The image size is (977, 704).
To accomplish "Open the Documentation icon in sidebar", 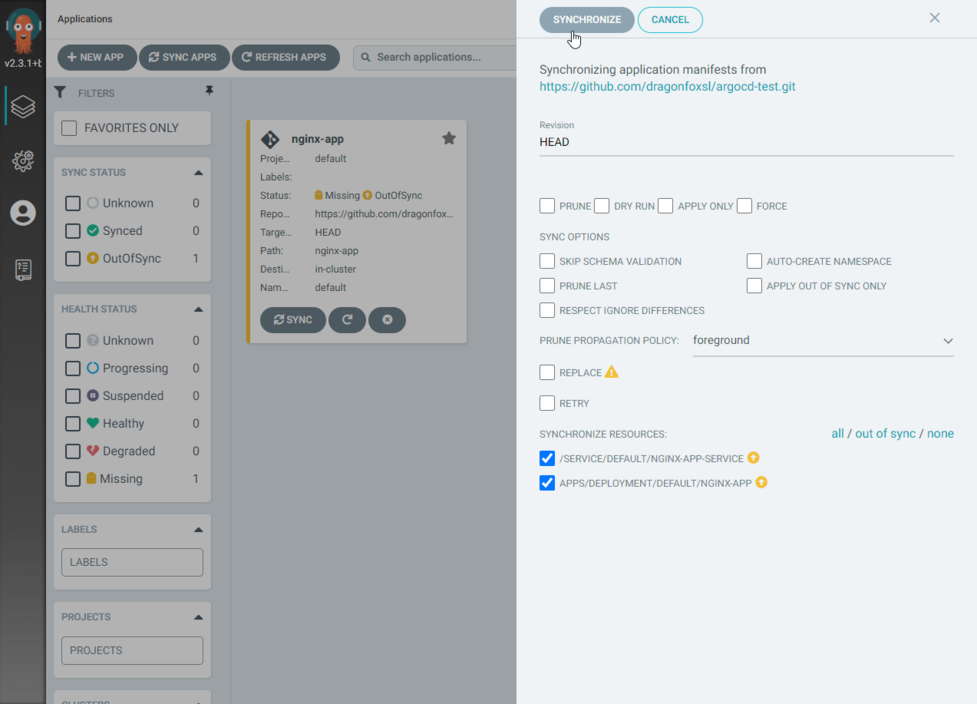I will (23, 269).
